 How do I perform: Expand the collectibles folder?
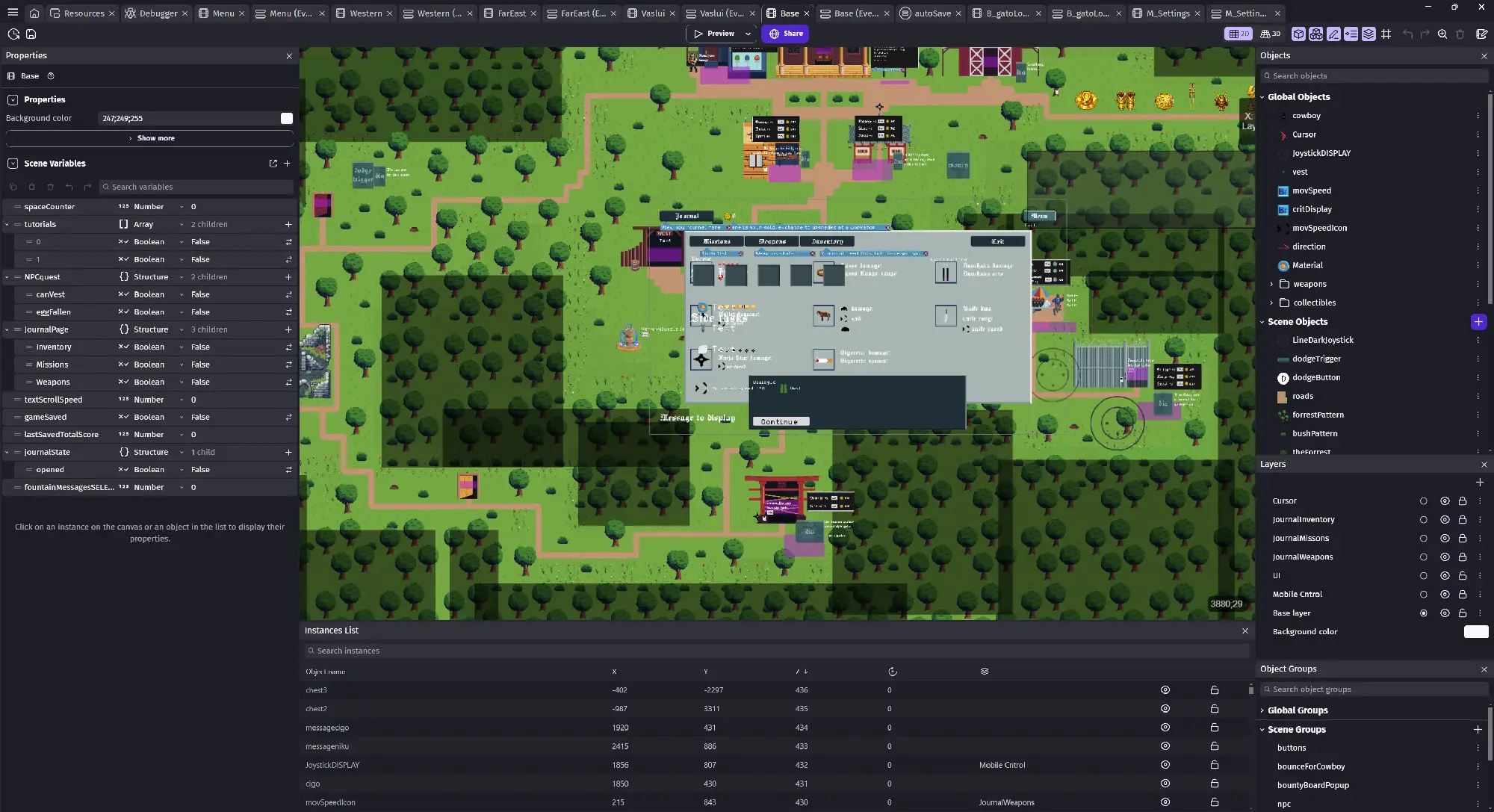[1271, 303]
